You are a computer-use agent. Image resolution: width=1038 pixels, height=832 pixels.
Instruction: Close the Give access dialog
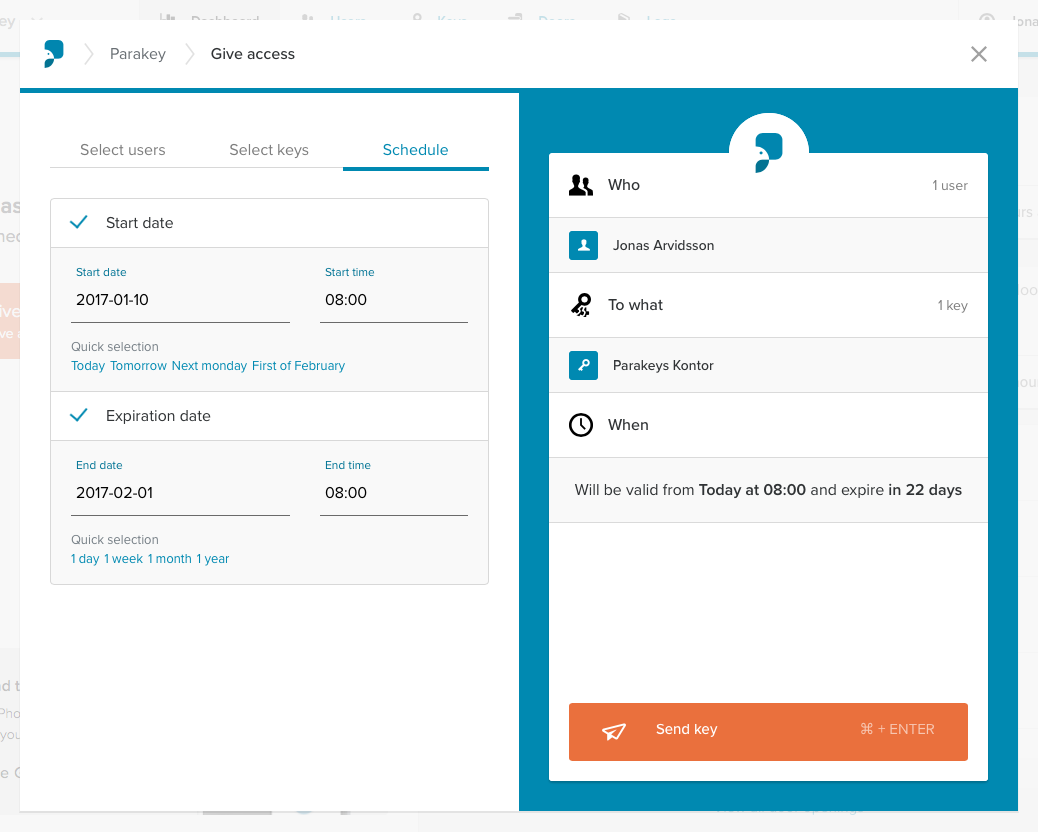pyautogui.click(x=978, y=54)
